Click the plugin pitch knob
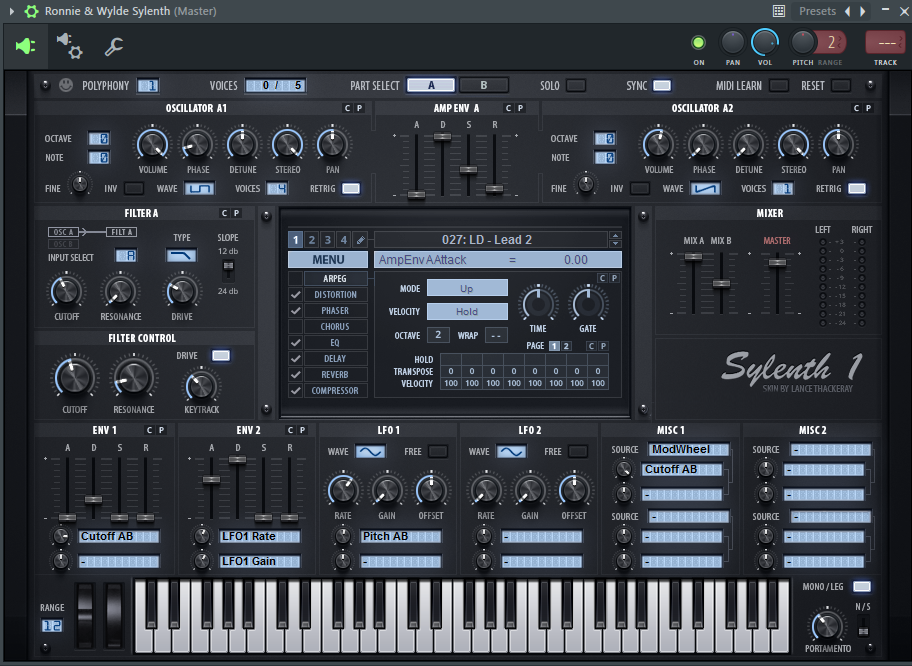Screen dimensions: 912x666 tap(803, 42)
